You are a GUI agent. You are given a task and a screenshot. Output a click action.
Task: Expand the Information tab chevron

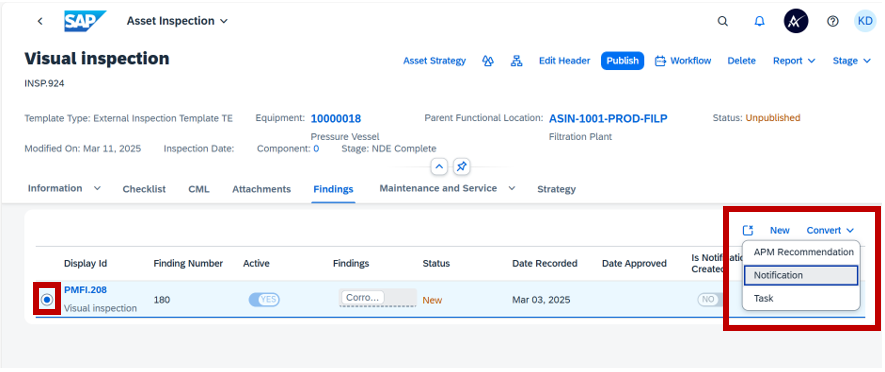[97, 188]
